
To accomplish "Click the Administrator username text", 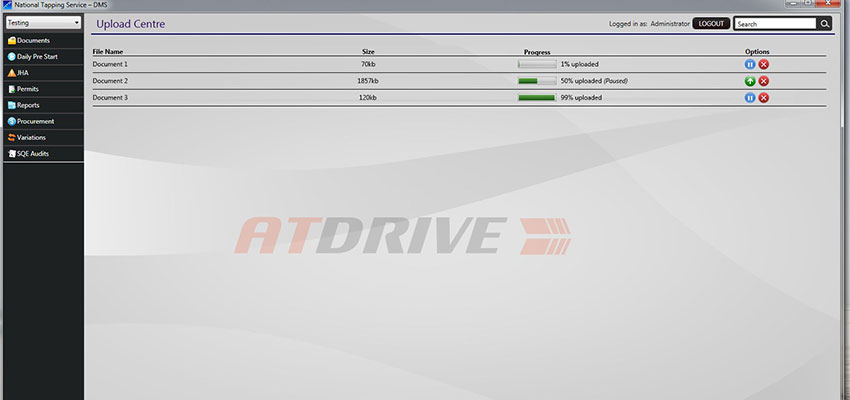I will (x=670, y=24).
